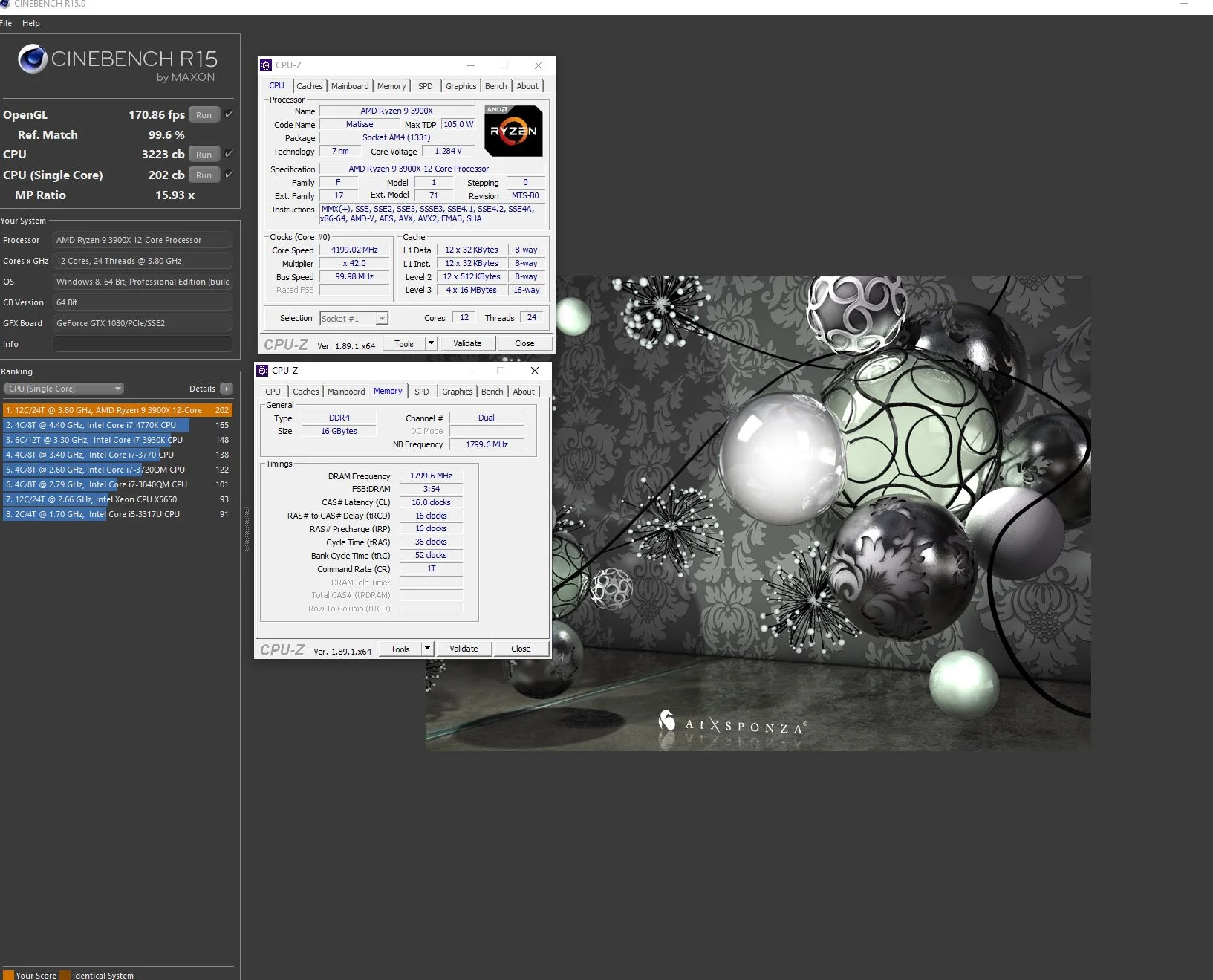Click the Your Score orange legend swatch

(8, 975)
